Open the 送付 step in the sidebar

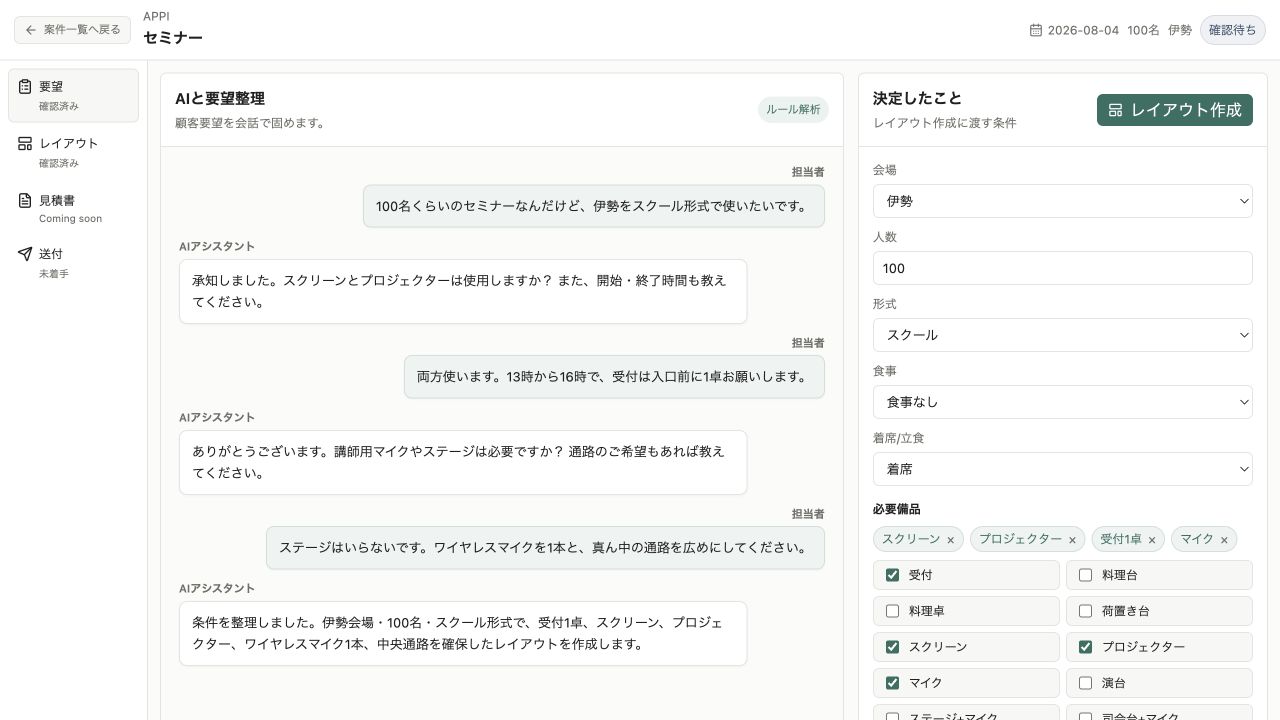73,263
